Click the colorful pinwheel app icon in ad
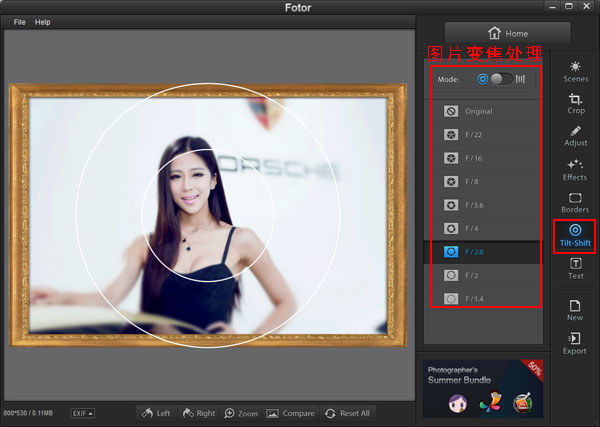This screenshot has width=600, height=427. (491, 402)
